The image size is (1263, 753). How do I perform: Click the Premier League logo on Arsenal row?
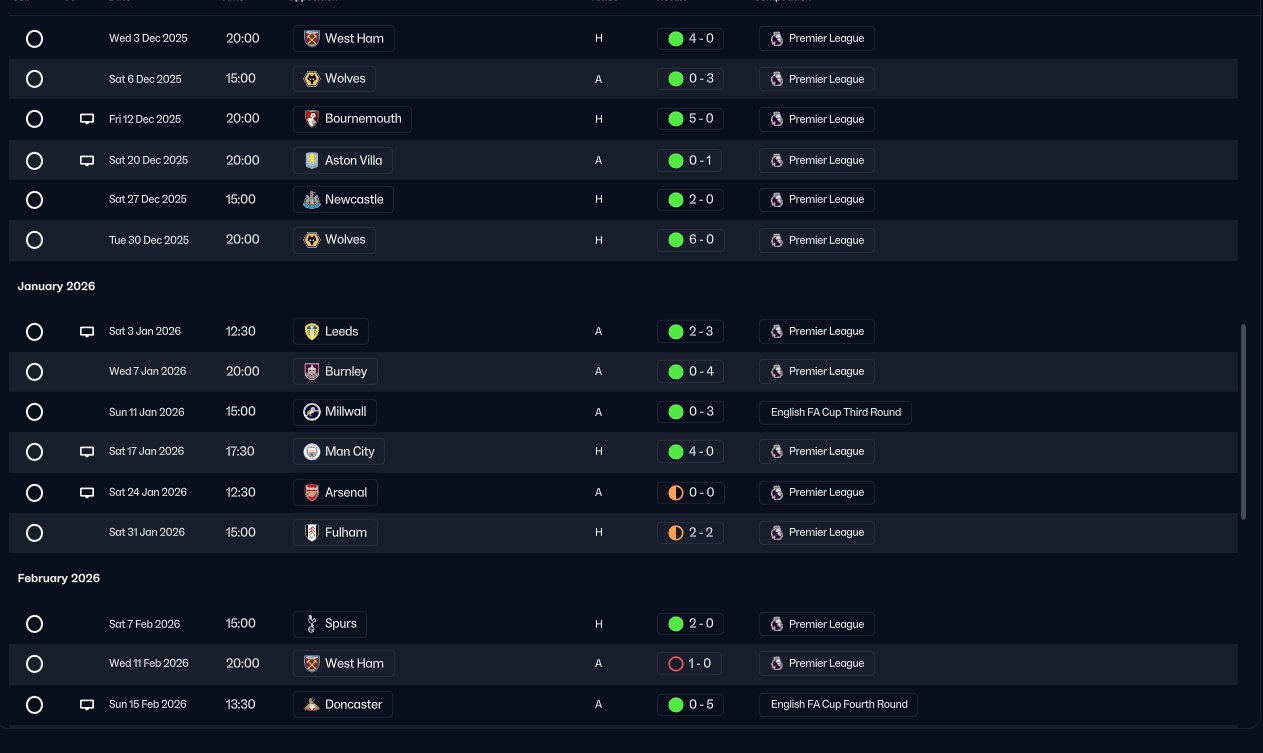point(777,492)
